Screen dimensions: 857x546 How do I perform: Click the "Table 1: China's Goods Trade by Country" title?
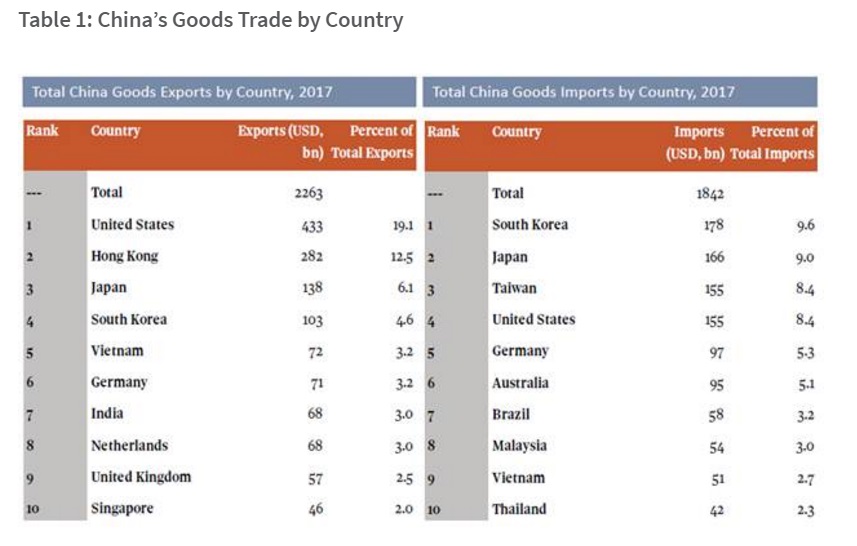click(x=211, y=21)
